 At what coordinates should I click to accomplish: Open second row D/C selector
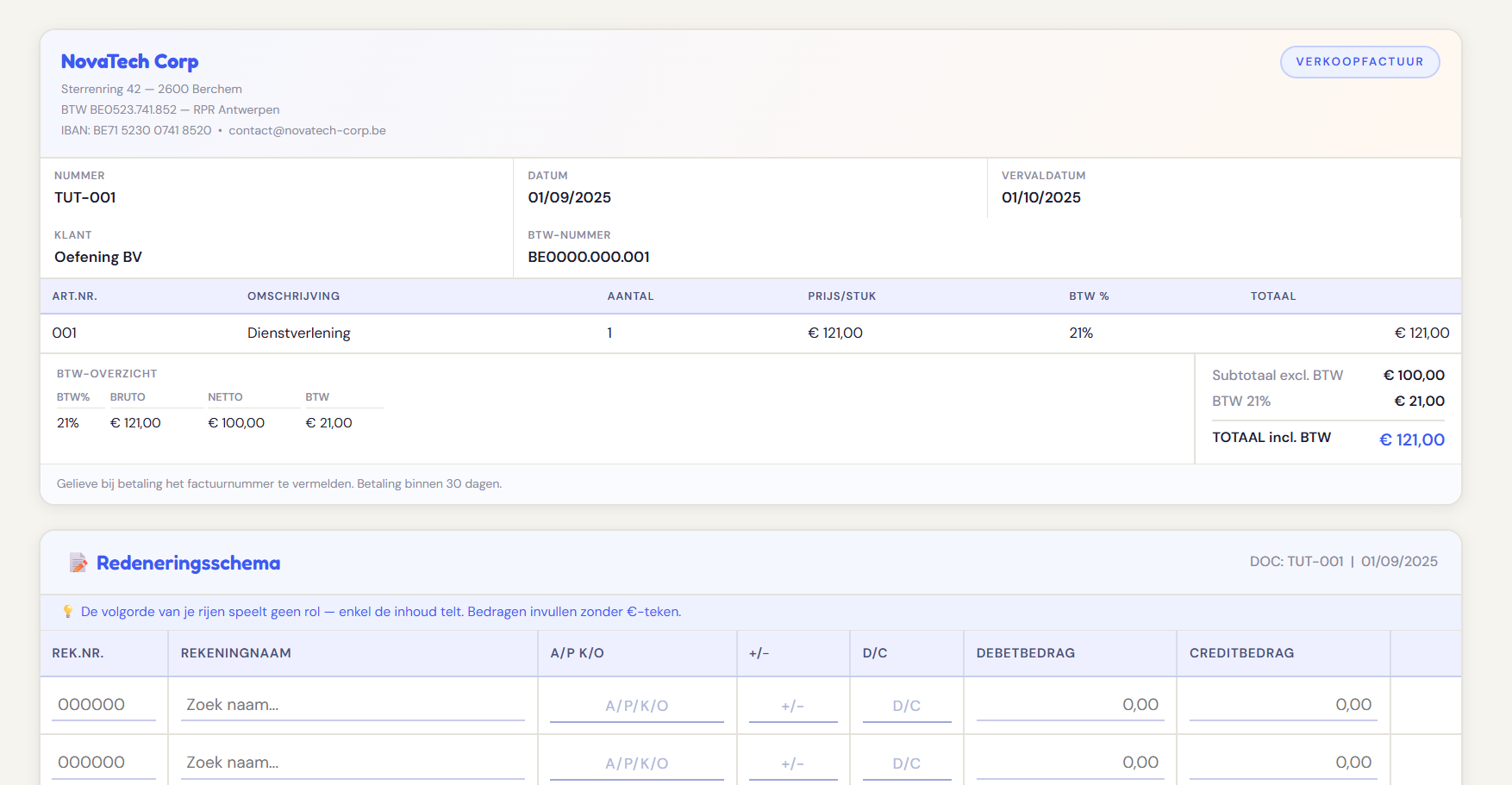pos(907,763)
